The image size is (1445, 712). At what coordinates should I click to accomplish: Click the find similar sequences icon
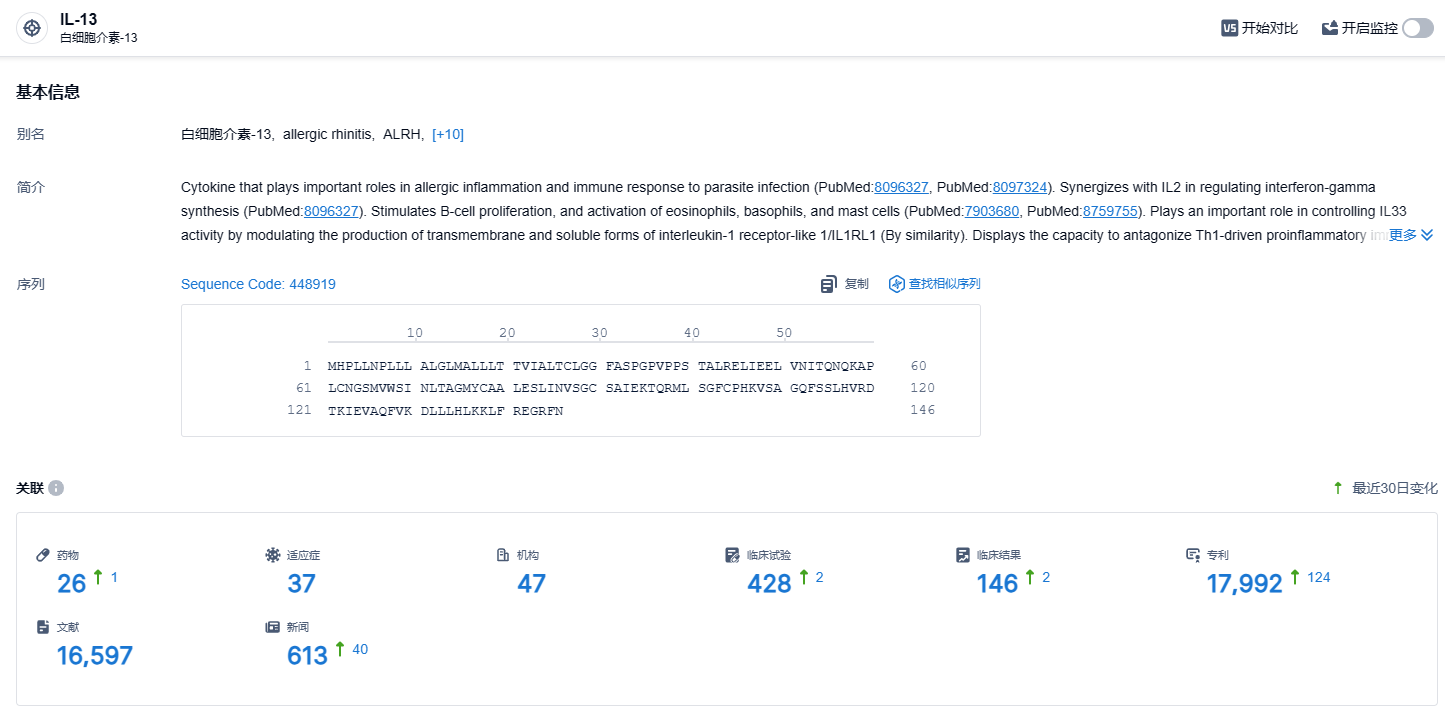[x=896, y=284]
